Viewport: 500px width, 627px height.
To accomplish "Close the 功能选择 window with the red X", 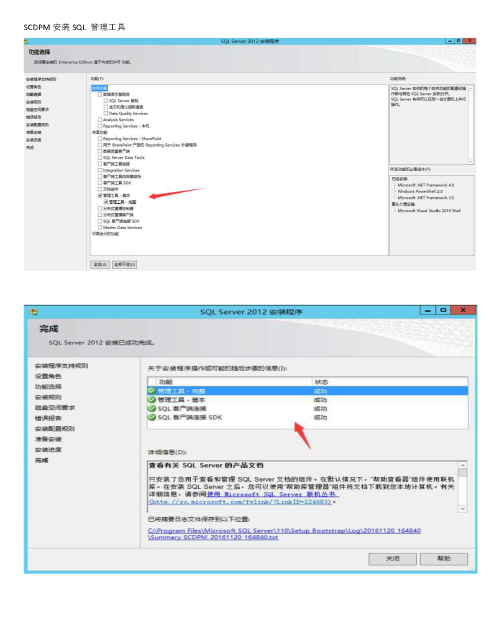I will (470, 41).
